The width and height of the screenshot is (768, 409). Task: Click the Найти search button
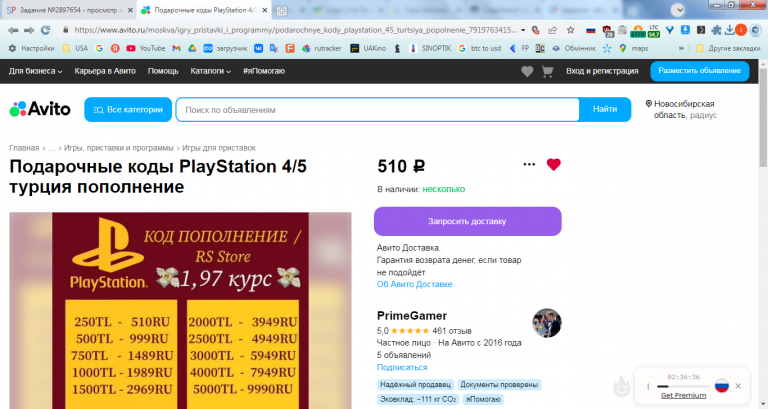[x=605, y=109]
